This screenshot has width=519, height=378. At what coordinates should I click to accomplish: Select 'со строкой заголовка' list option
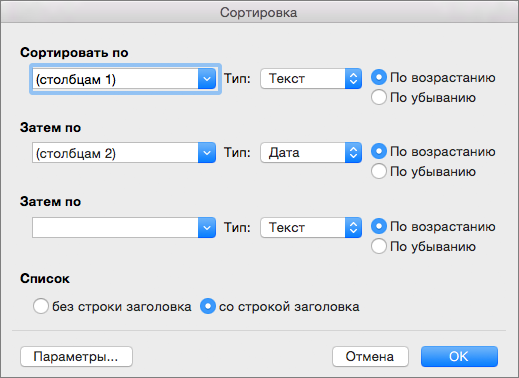208,306
